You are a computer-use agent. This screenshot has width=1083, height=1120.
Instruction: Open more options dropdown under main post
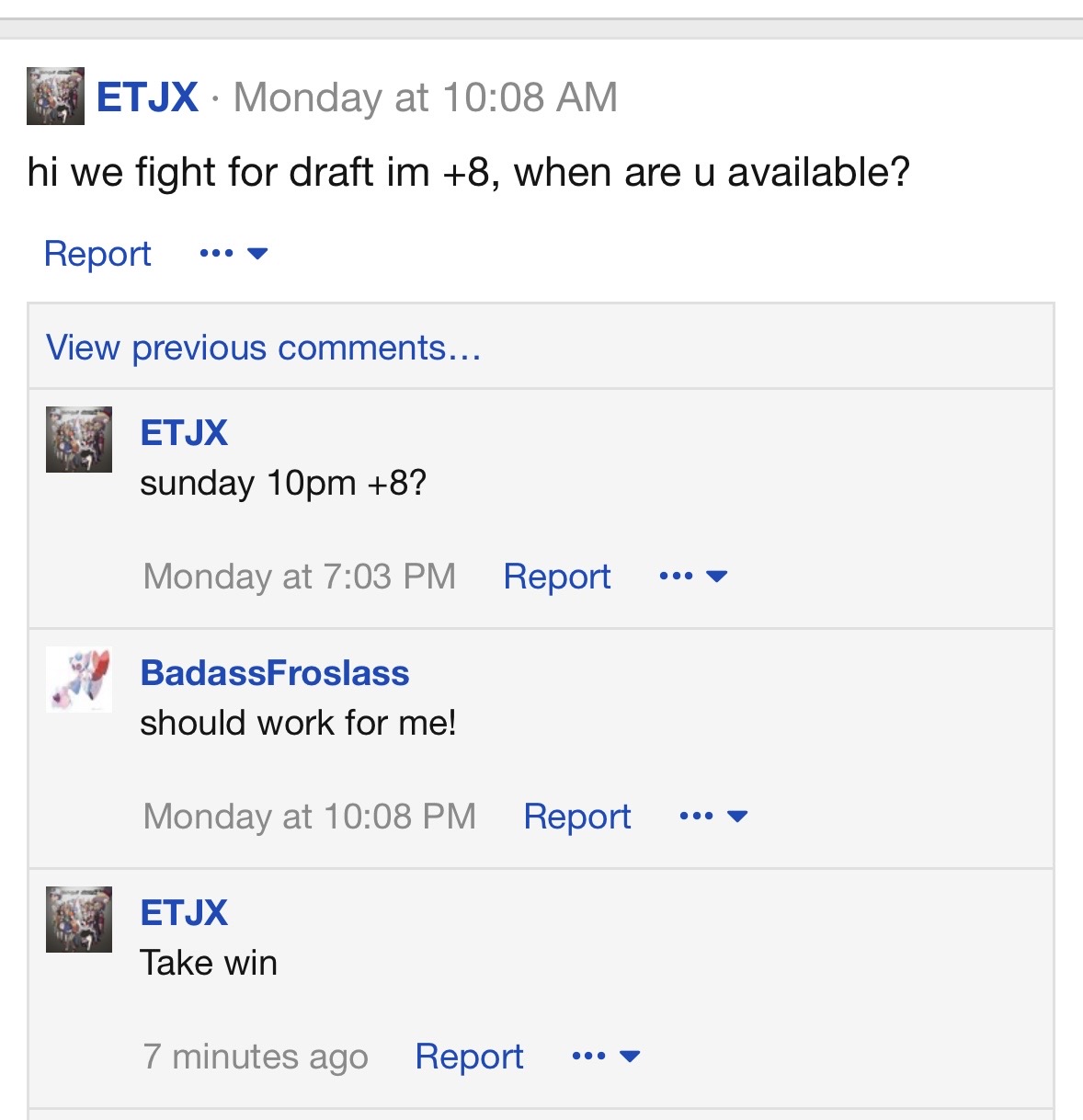[x=234, y=254]
